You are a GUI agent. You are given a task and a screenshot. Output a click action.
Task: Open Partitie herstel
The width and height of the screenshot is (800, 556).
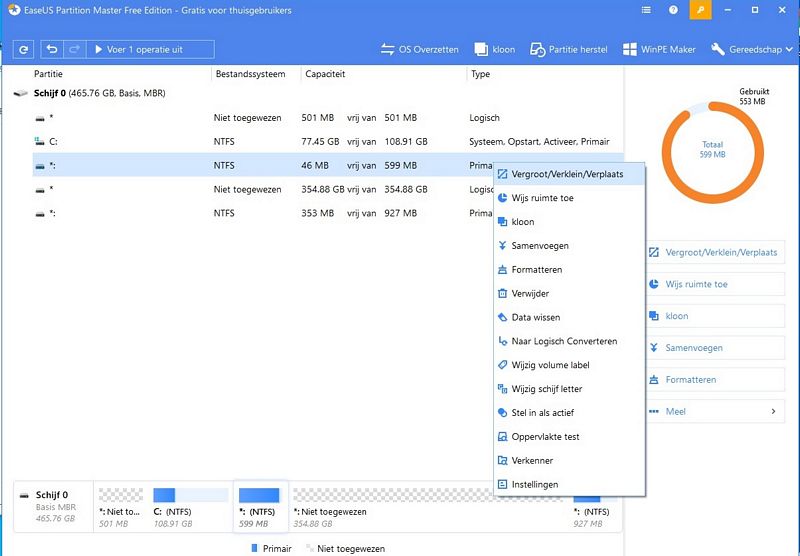coord(568,49)
